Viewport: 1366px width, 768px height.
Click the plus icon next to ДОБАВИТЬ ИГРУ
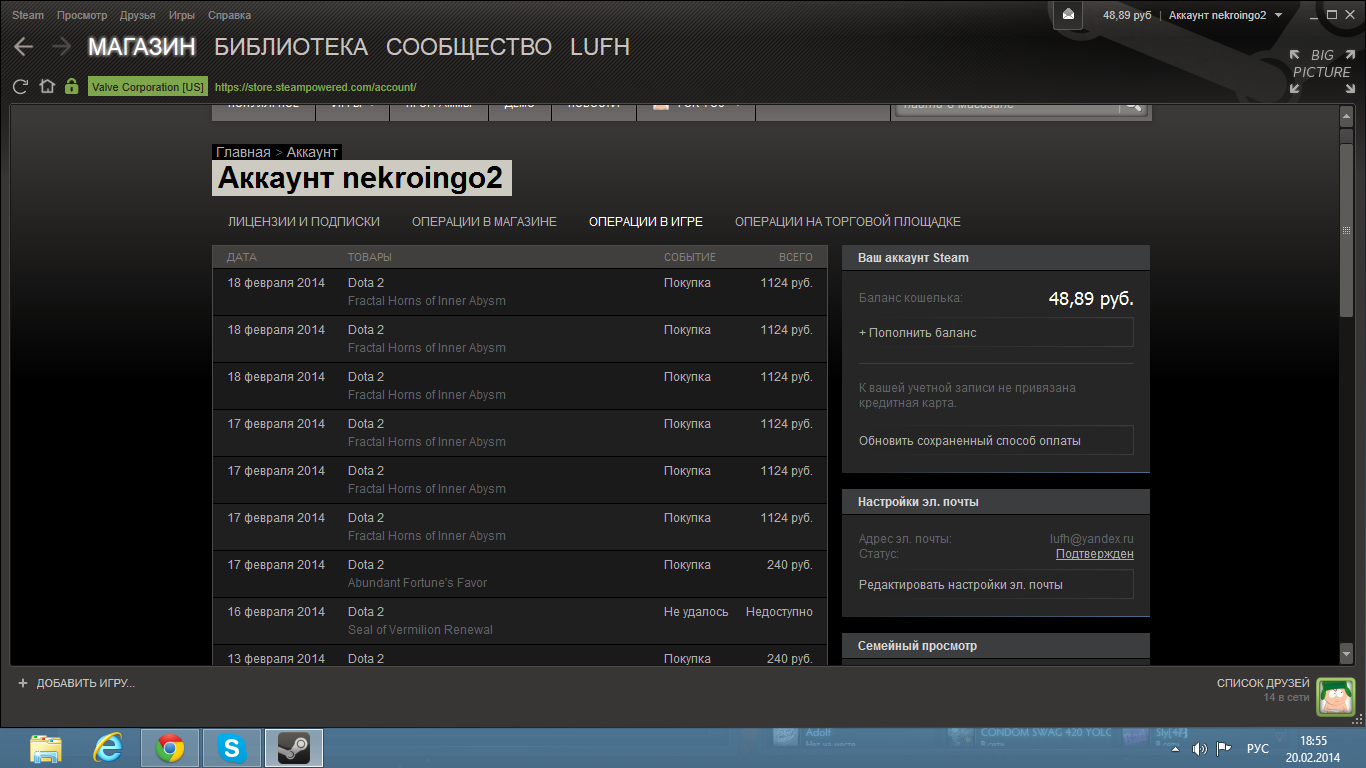[x=23, y=683]
